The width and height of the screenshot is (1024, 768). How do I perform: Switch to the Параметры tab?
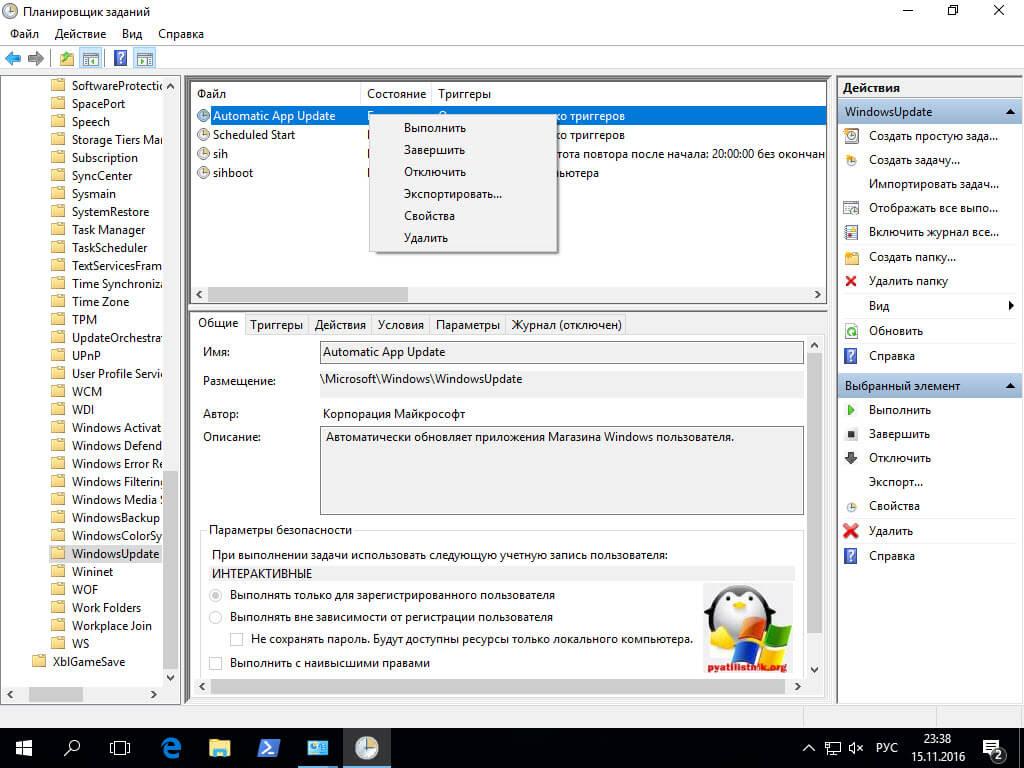pos(468,325)
